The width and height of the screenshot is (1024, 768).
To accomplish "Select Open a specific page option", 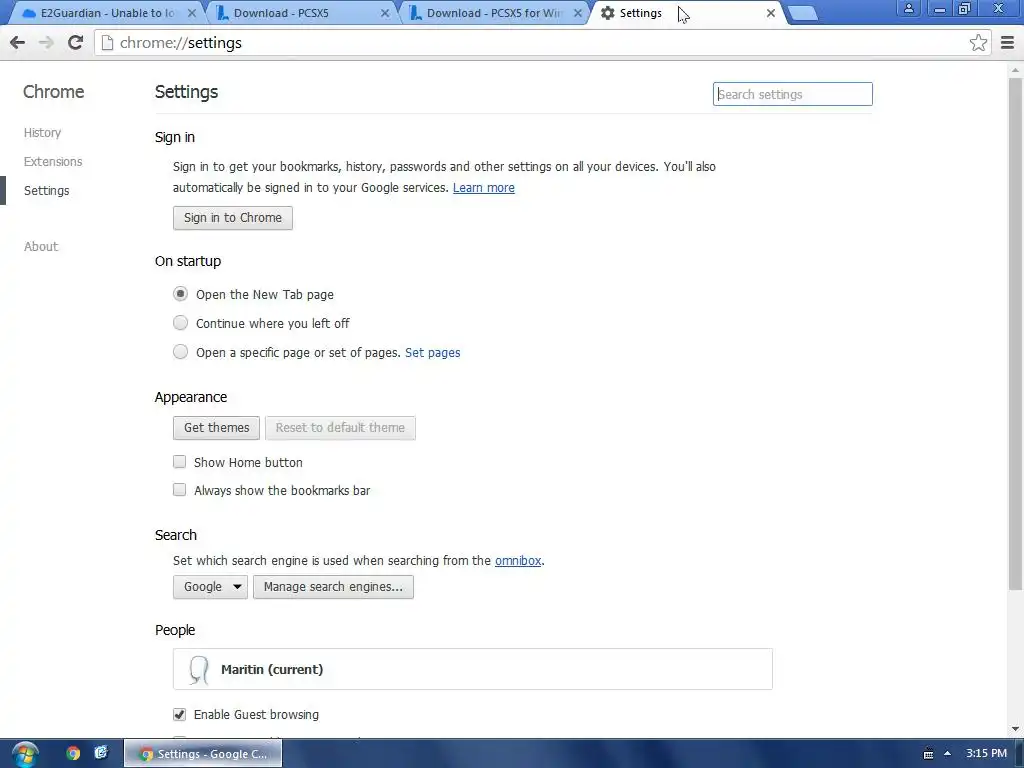I will click(180, 352).
